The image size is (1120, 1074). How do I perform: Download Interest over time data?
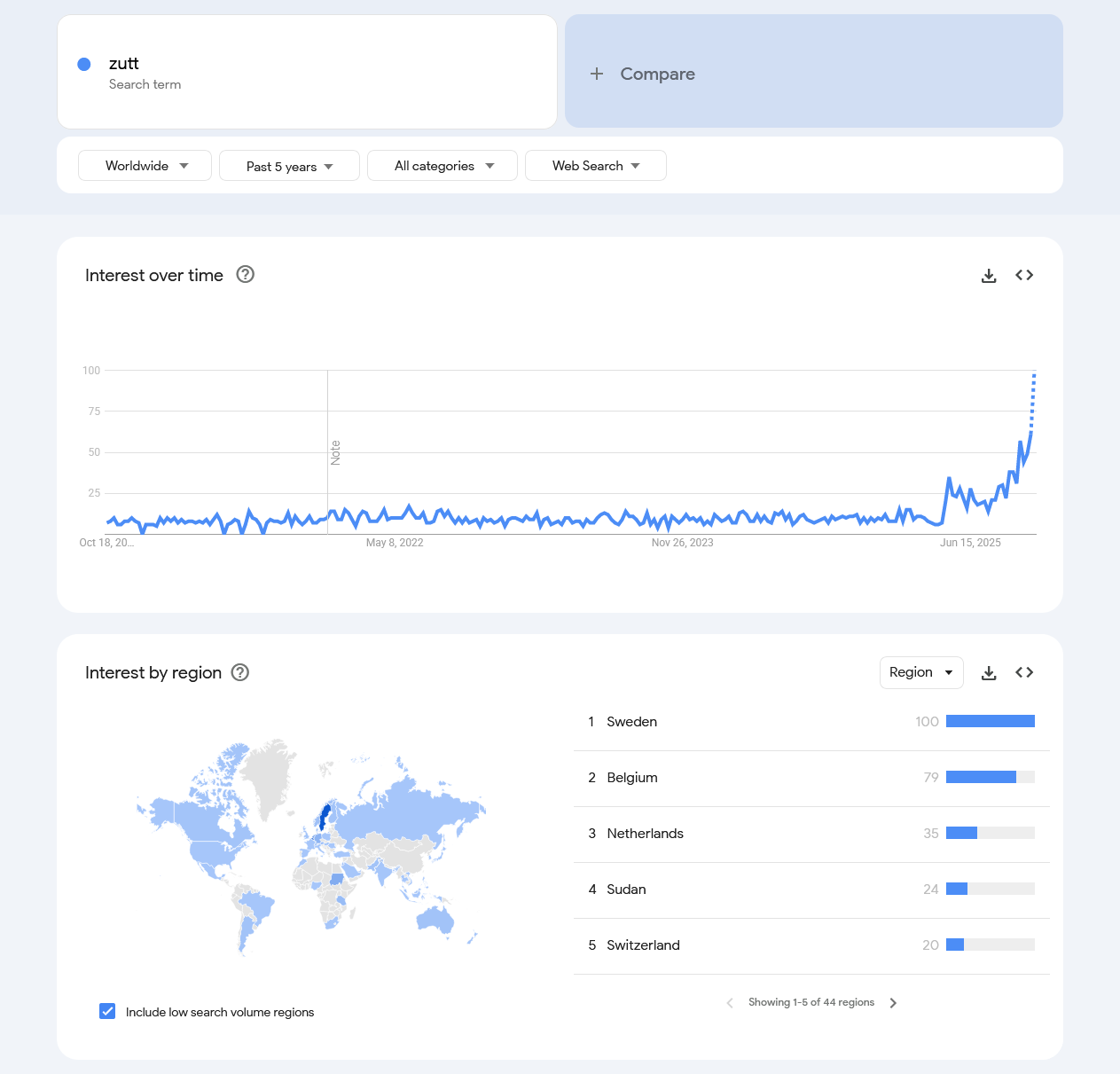[989, 276]
